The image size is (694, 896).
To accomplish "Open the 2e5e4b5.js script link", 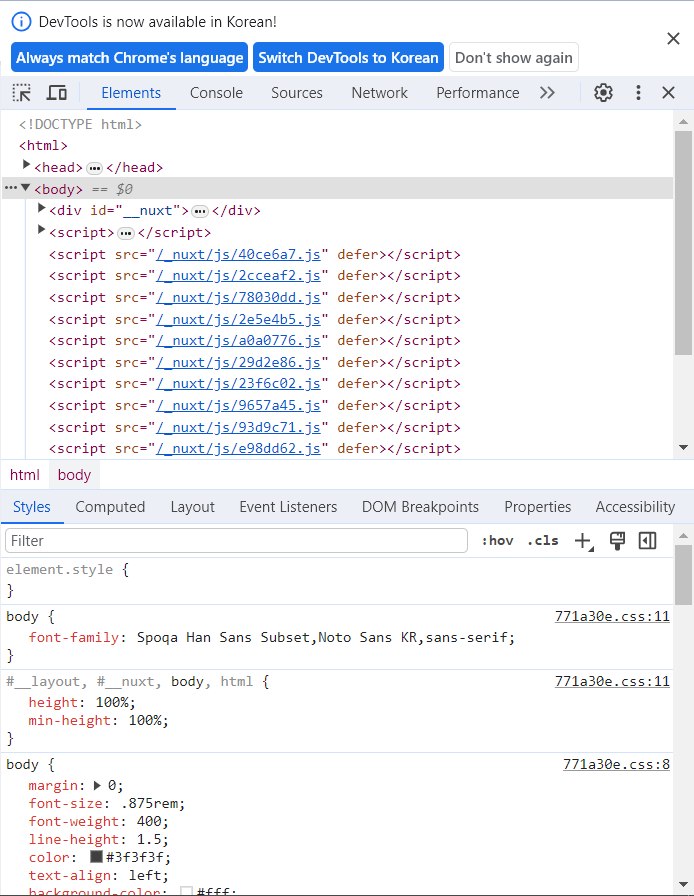I will (x=238, y=319).
